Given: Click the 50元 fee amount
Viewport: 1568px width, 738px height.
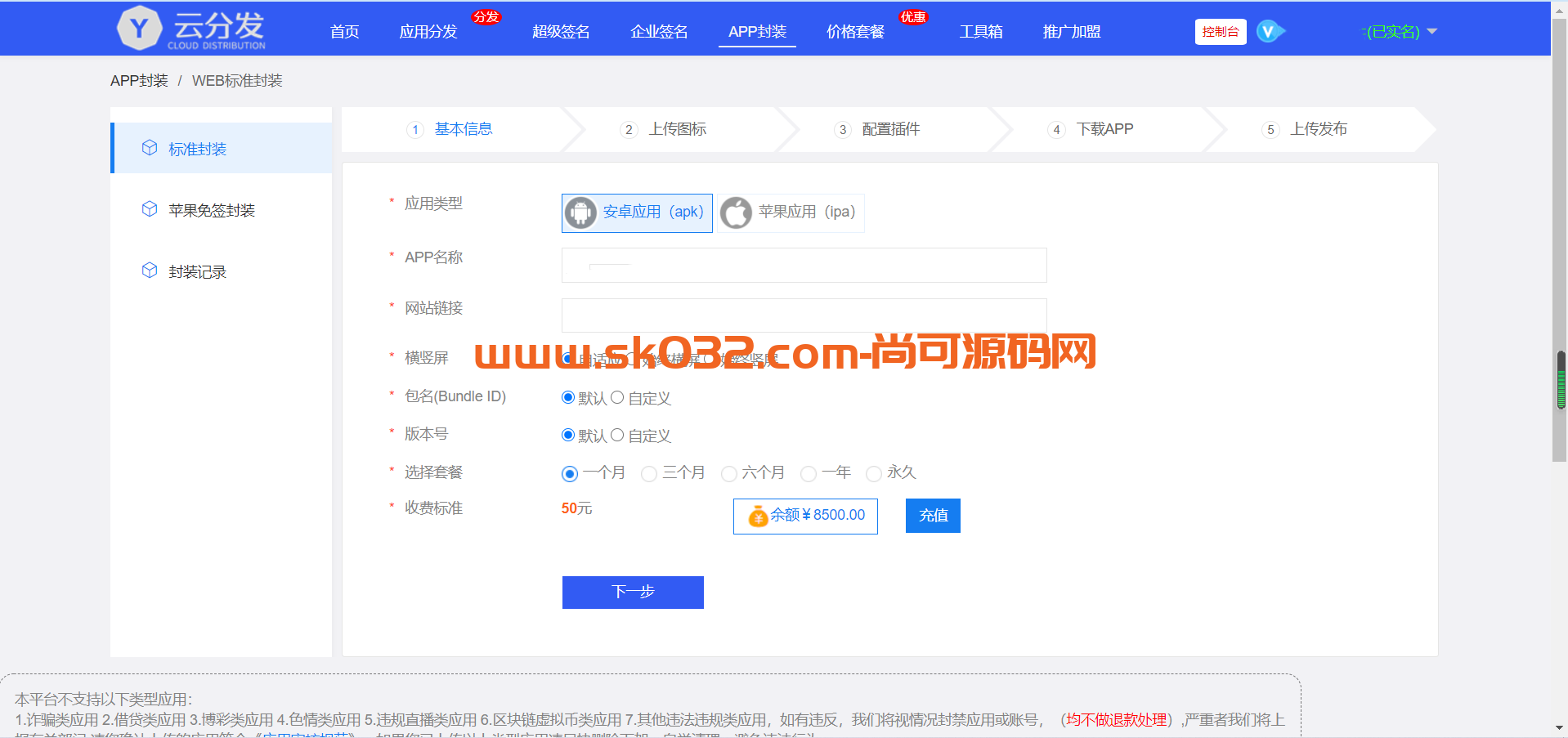Looking at the screenshot, I should coord(576,508).
